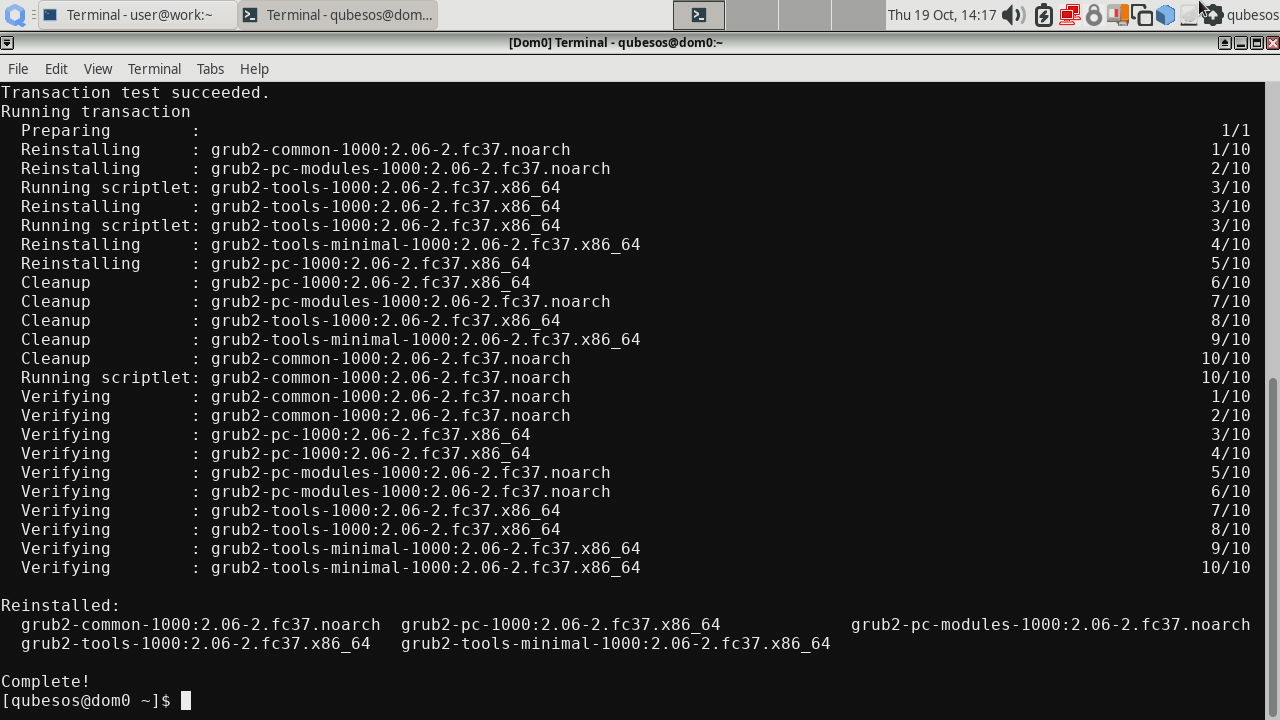Open the Qubes application menu icon

(x=14, y=15)
